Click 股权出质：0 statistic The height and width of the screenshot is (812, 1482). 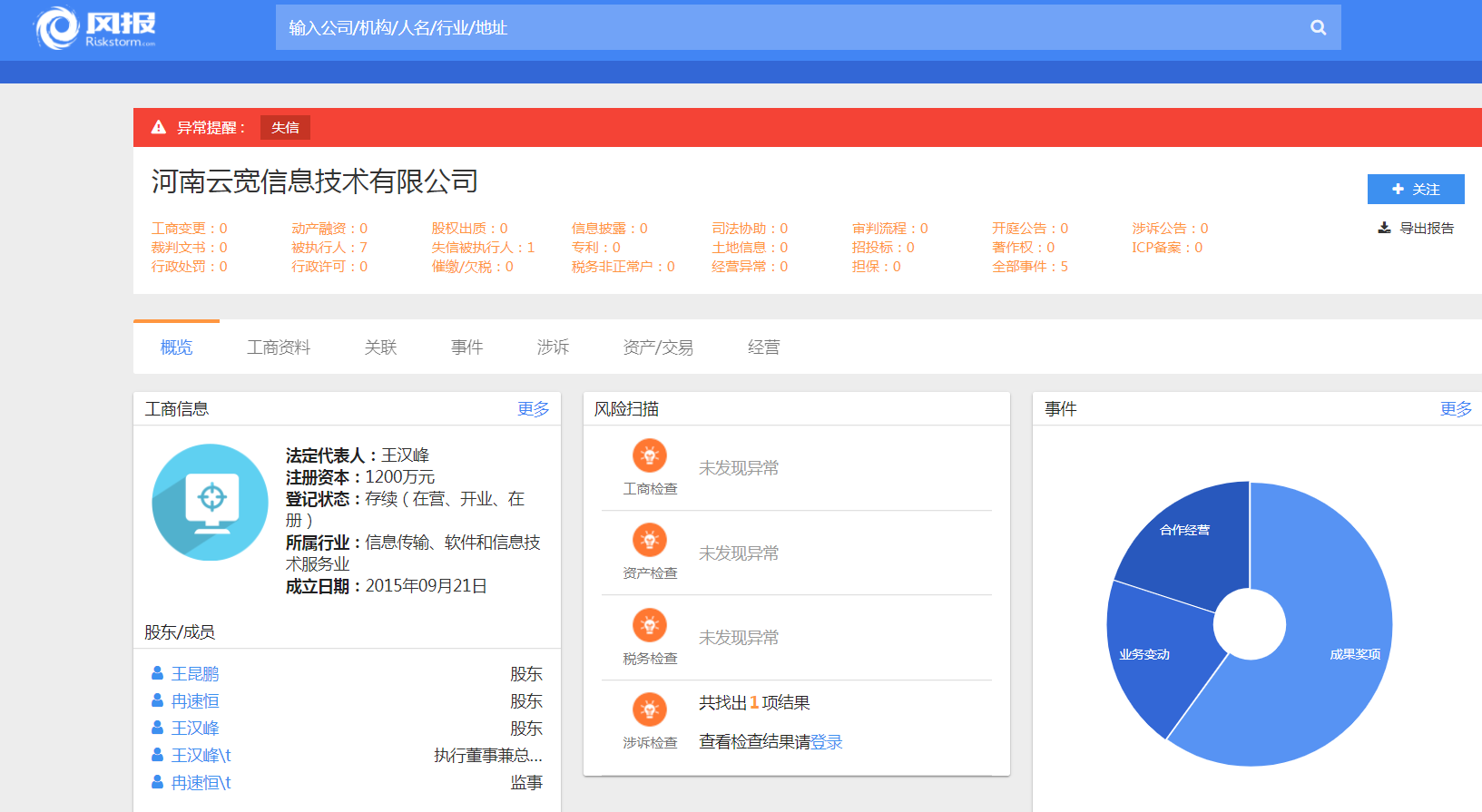pos(470,229)
